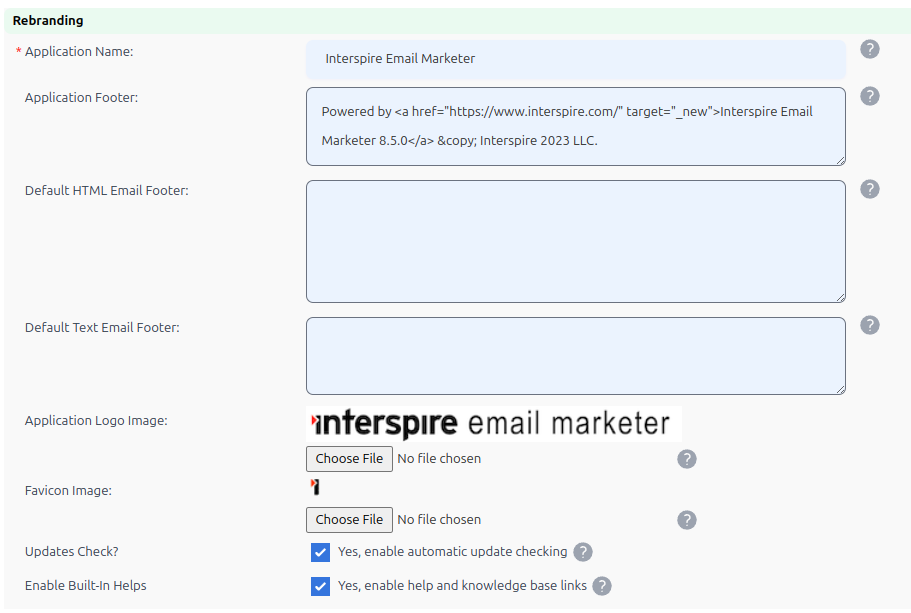Click into the Application Footer textarea
Image resolution: width=911 pixels, height=613 pixels.
coord(576,127)
